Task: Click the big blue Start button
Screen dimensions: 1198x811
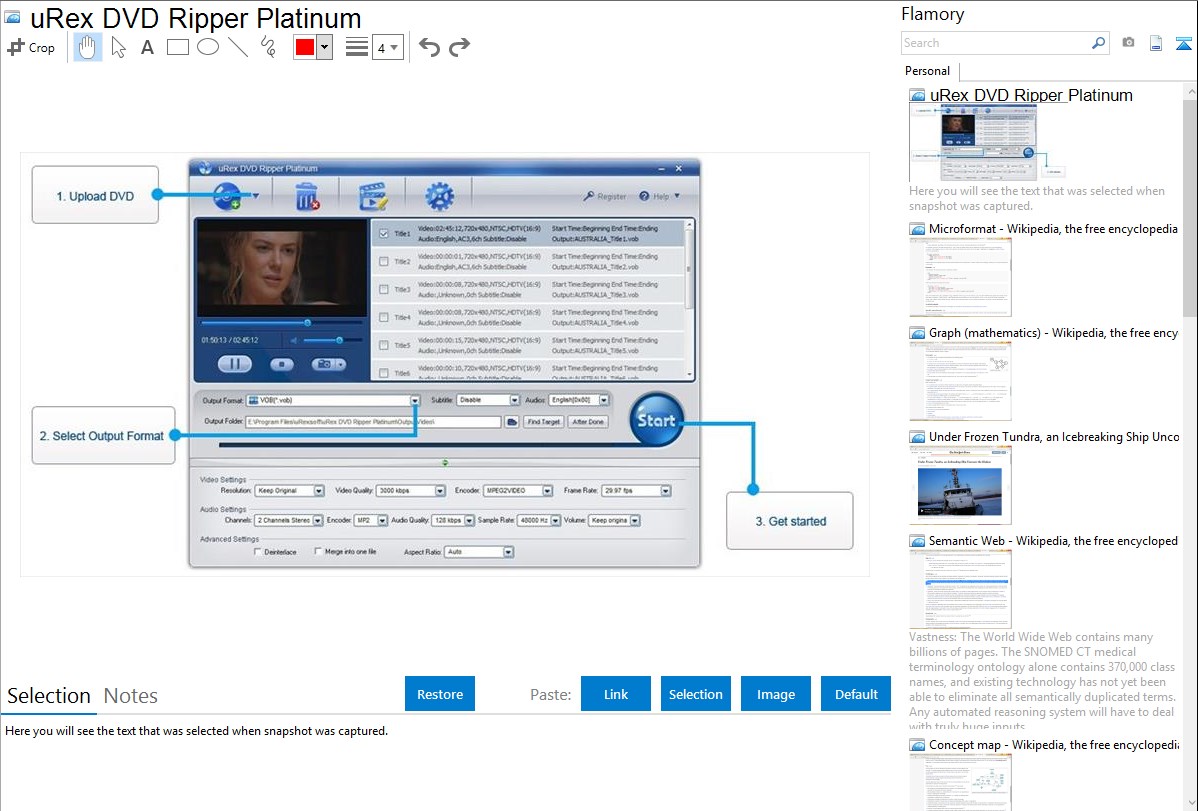Action: (656, 420)
